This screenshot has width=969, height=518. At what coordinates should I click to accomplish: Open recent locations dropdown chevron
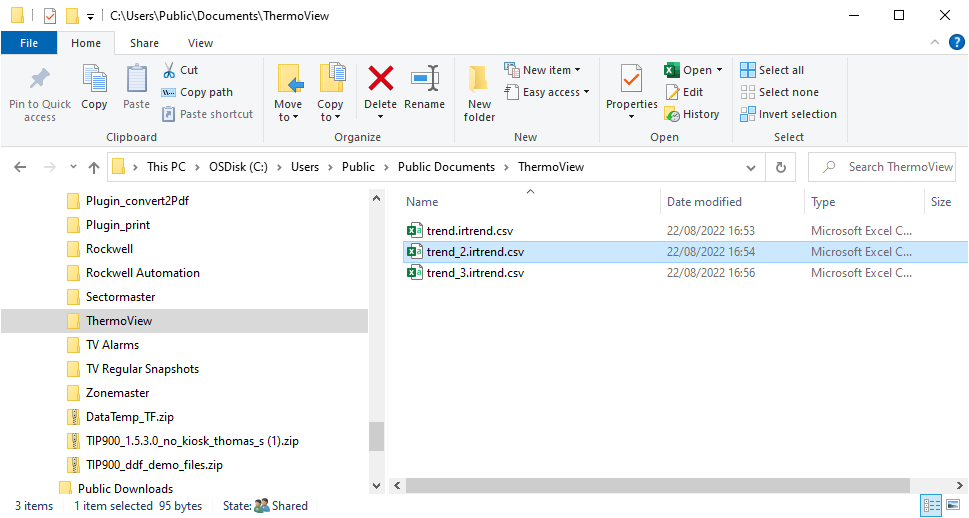74,167
